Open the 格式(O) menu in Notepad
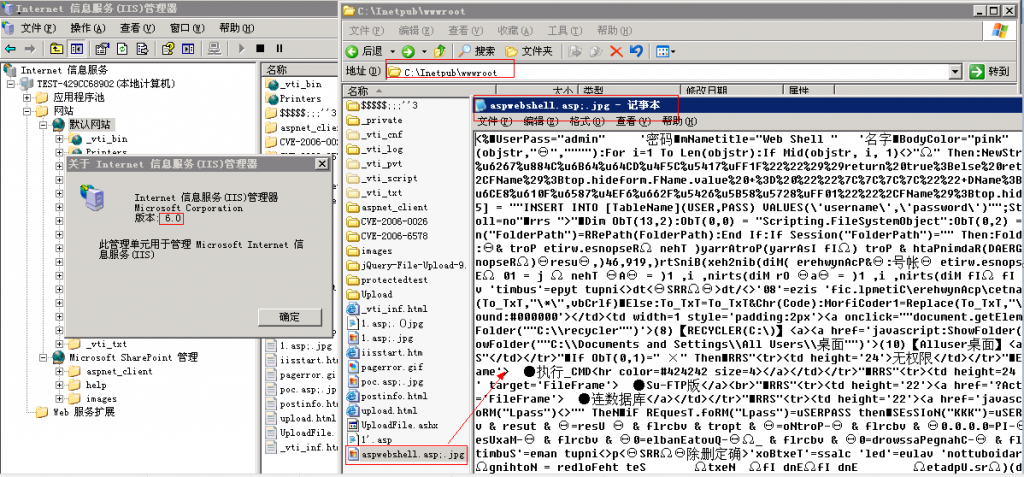The height and width of the screenshot is (477, 1024). (x=588, y=122)
